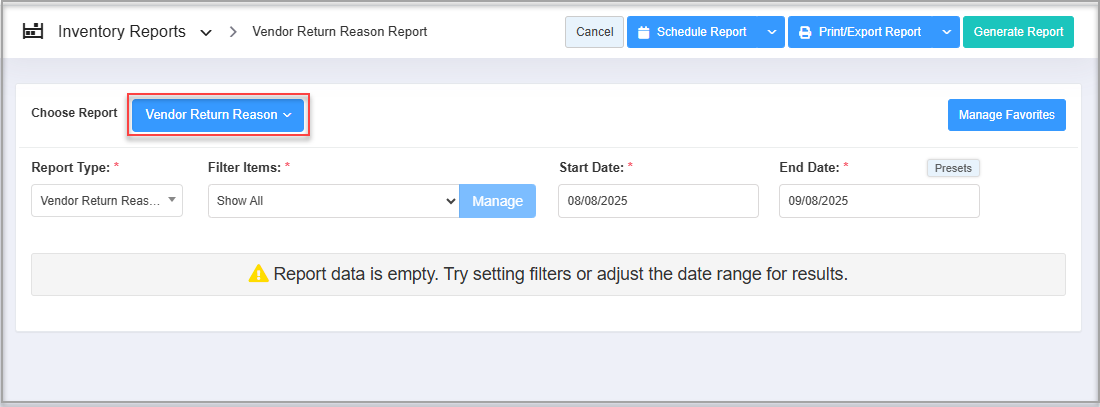Open Manage Favorites

point(1006,115)
